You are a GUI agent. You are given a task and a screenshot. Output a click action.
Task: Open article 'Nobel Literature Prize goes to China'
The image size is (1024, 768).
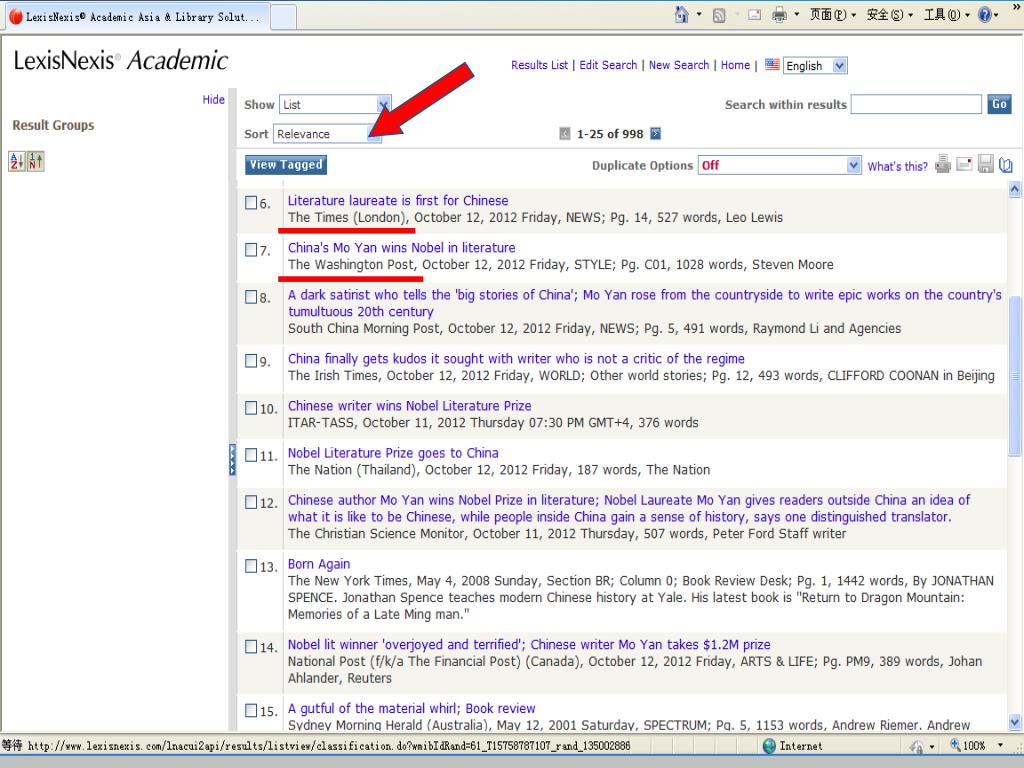(x=393, y=453)
